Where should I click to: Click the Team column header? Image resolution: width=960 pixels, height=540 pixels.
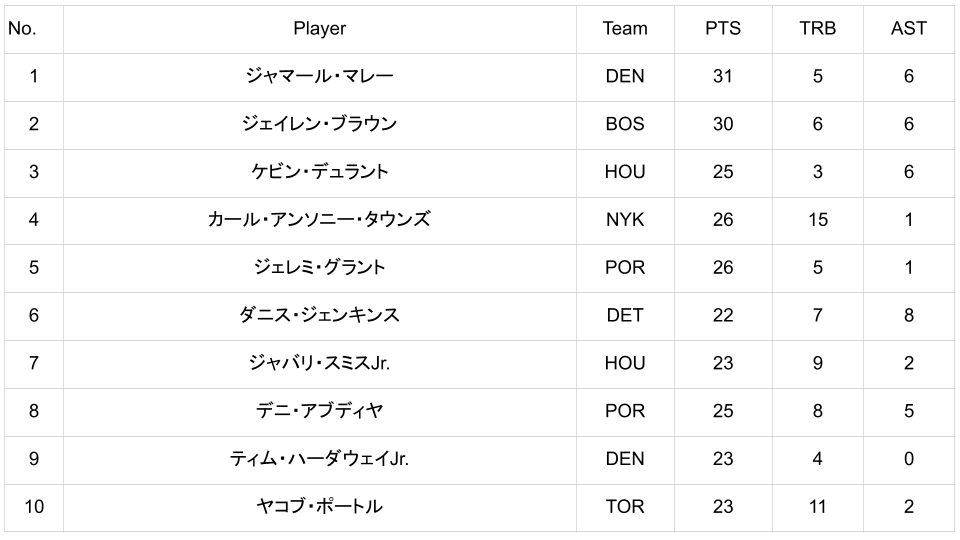[x=625, y=29]
